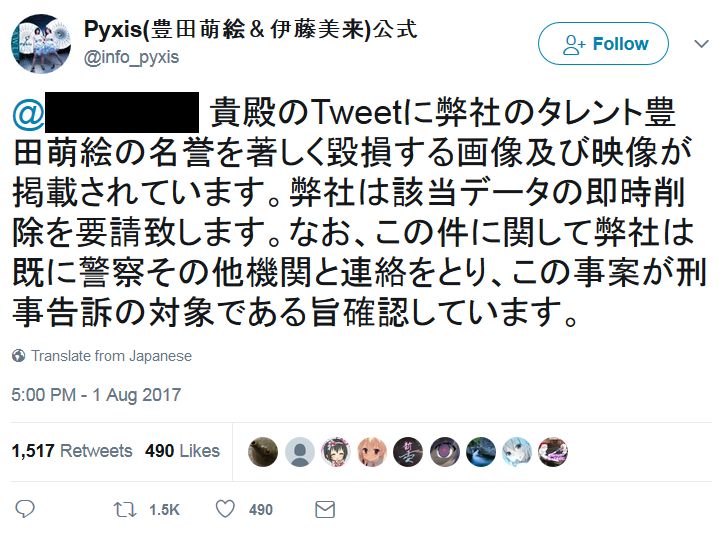Open the 5:00 PM - 1 Aug 2017 timestamp
Viewport: 724px width, 534px height.
pyautogui.click(x=96, y=395)
